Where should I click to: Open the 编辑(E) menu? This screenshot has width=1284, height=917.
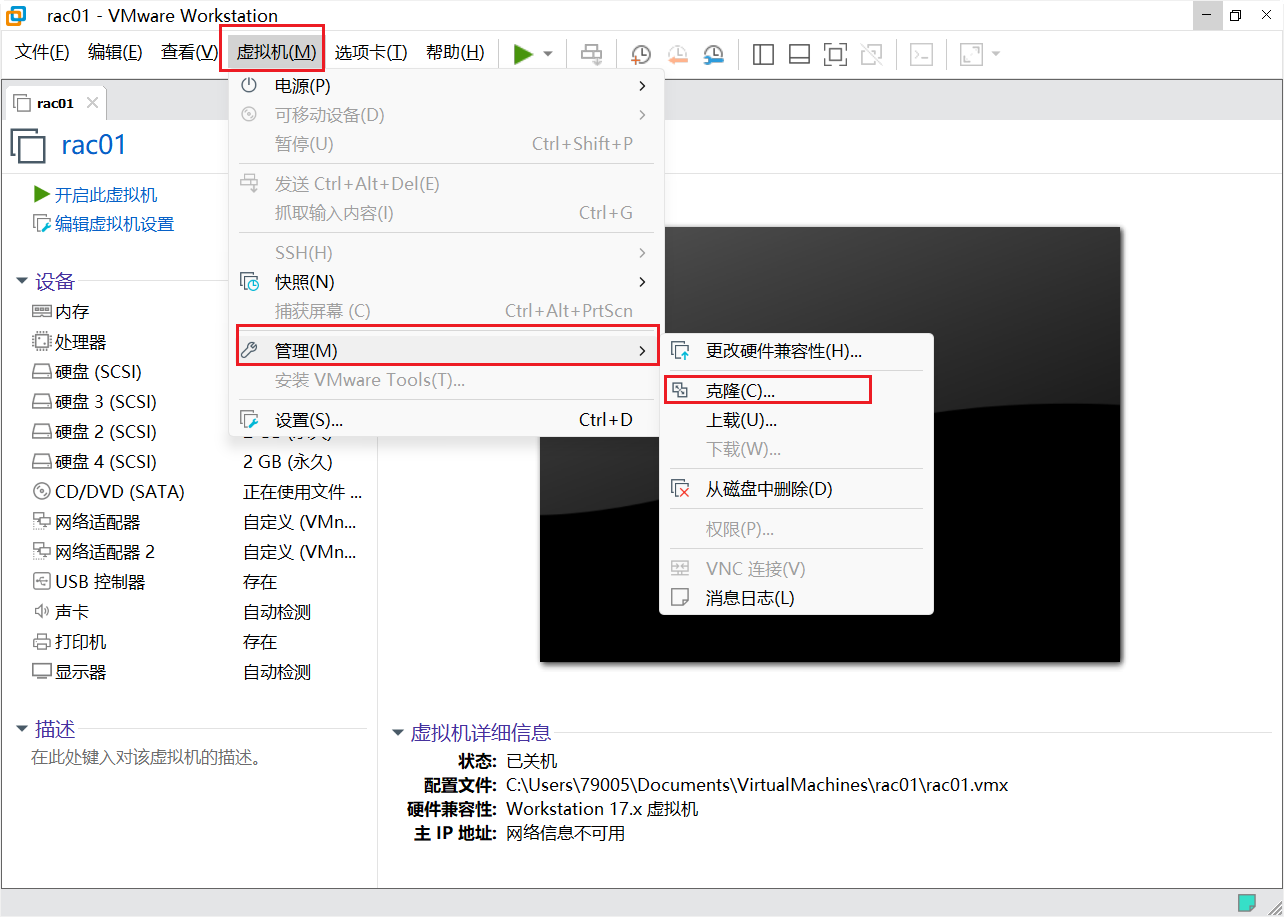coord(115,53)
